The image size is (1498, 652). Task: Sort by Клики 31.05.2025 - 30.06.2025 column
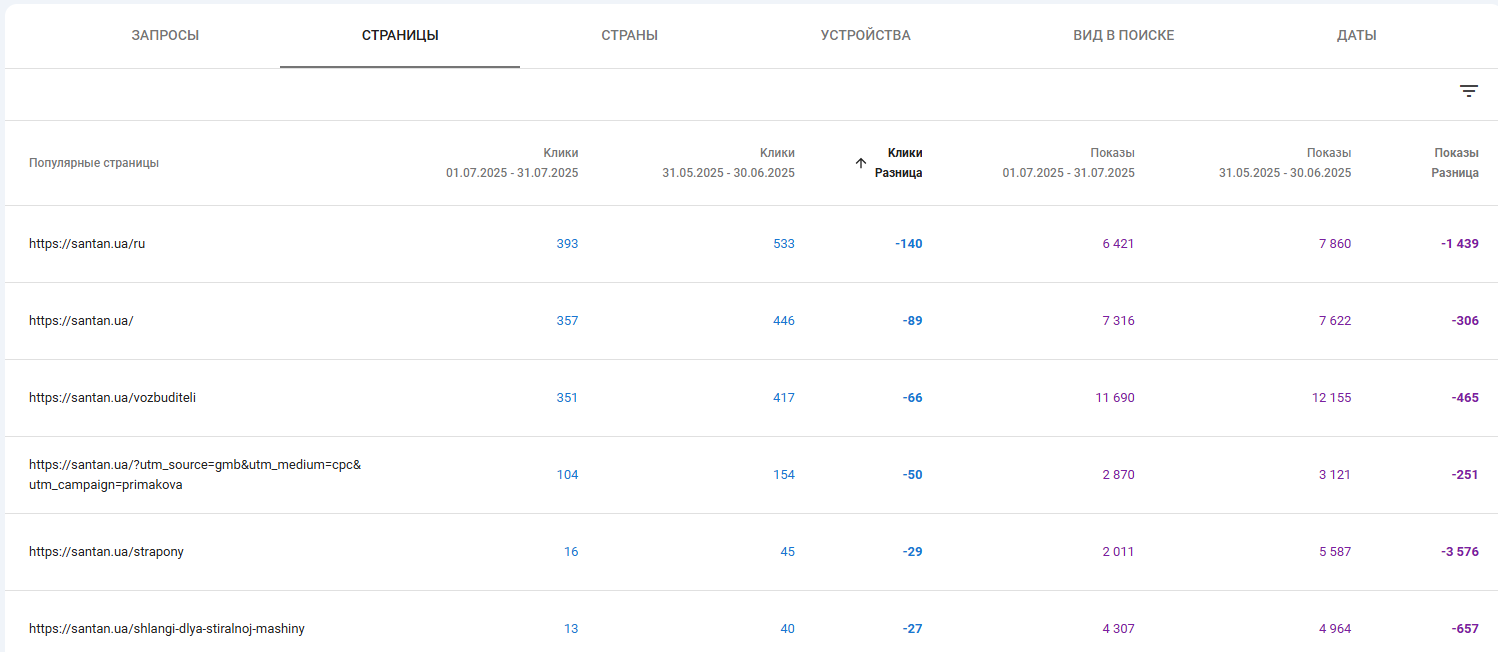tap(728, 163)
